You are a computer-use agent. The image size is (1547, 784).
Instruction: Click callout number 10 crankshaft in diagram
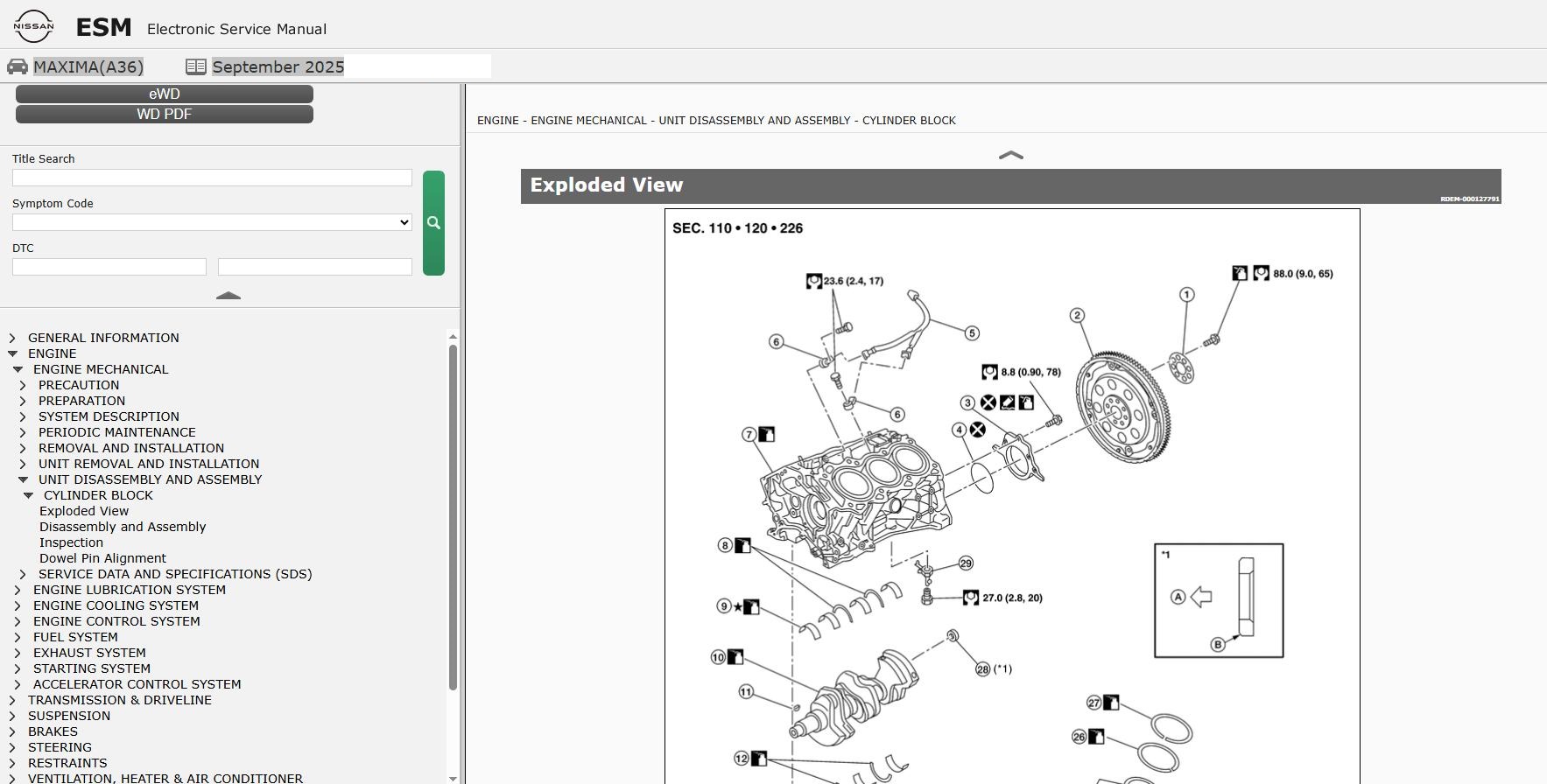[718, 657]
